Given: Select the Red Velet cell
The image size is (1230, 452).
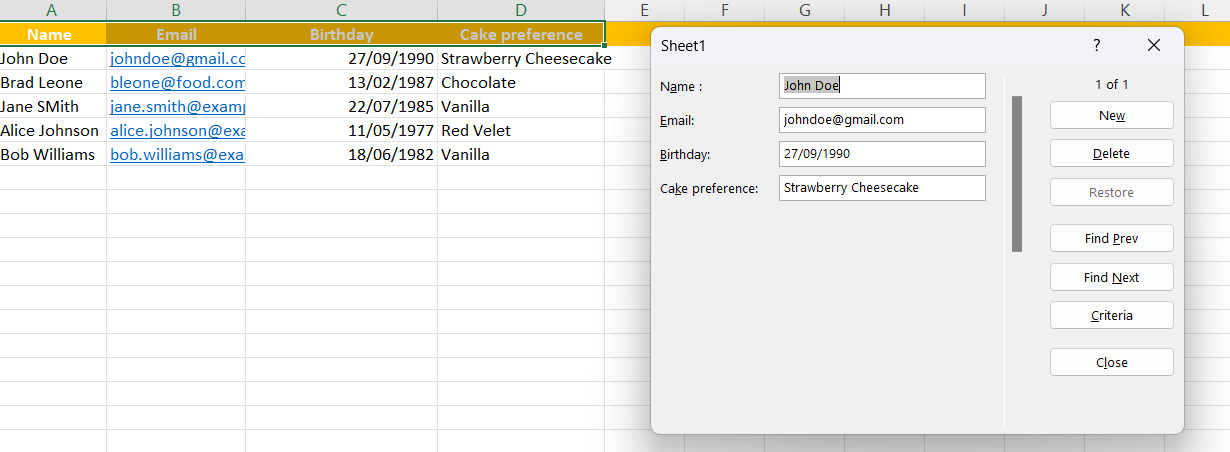Looking at the screenshot, I should tap(520, 131).
